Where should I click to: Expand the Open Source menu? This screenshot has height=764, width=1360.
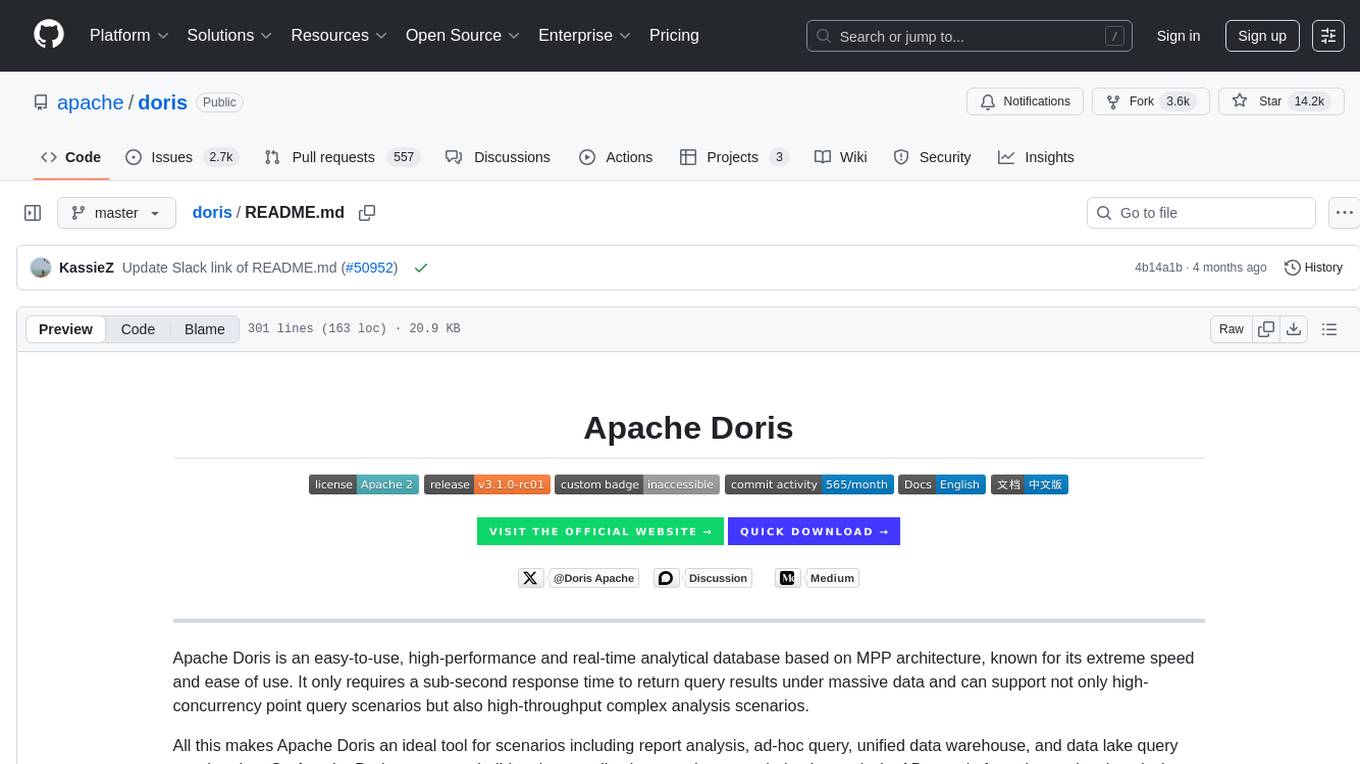[463, 35]
